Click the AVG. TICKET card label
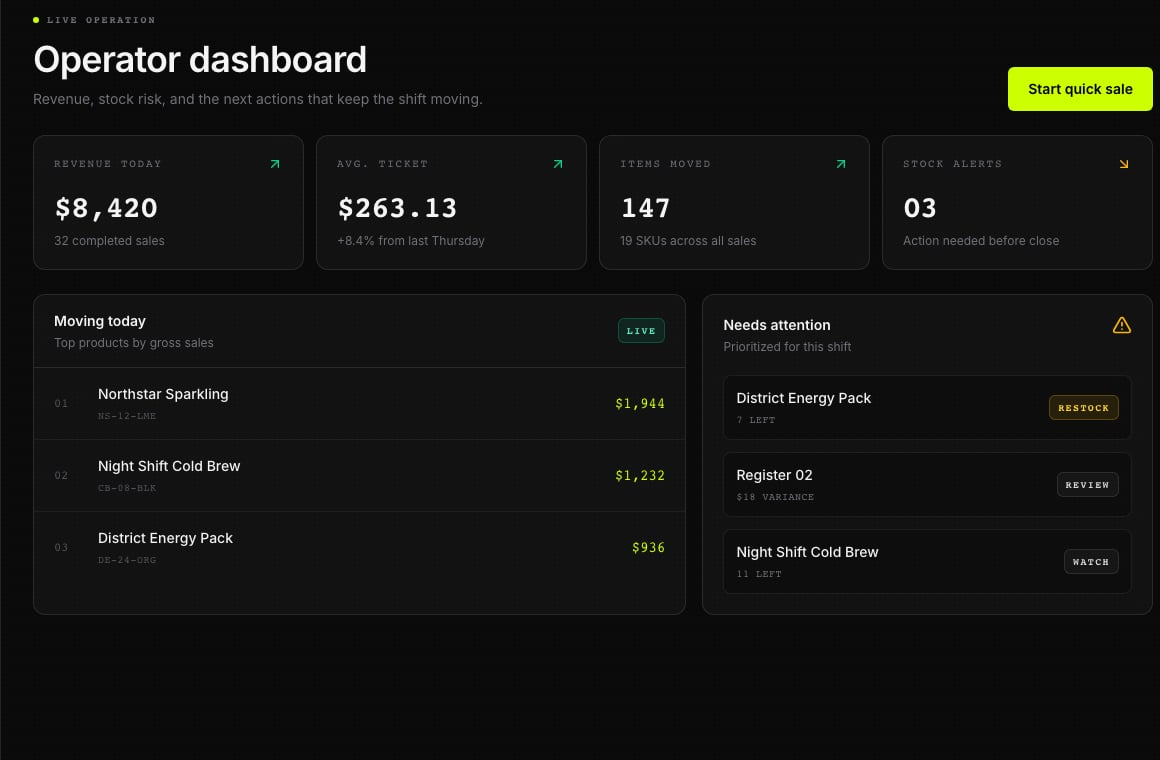1160x760 pixels. point(382,164)
